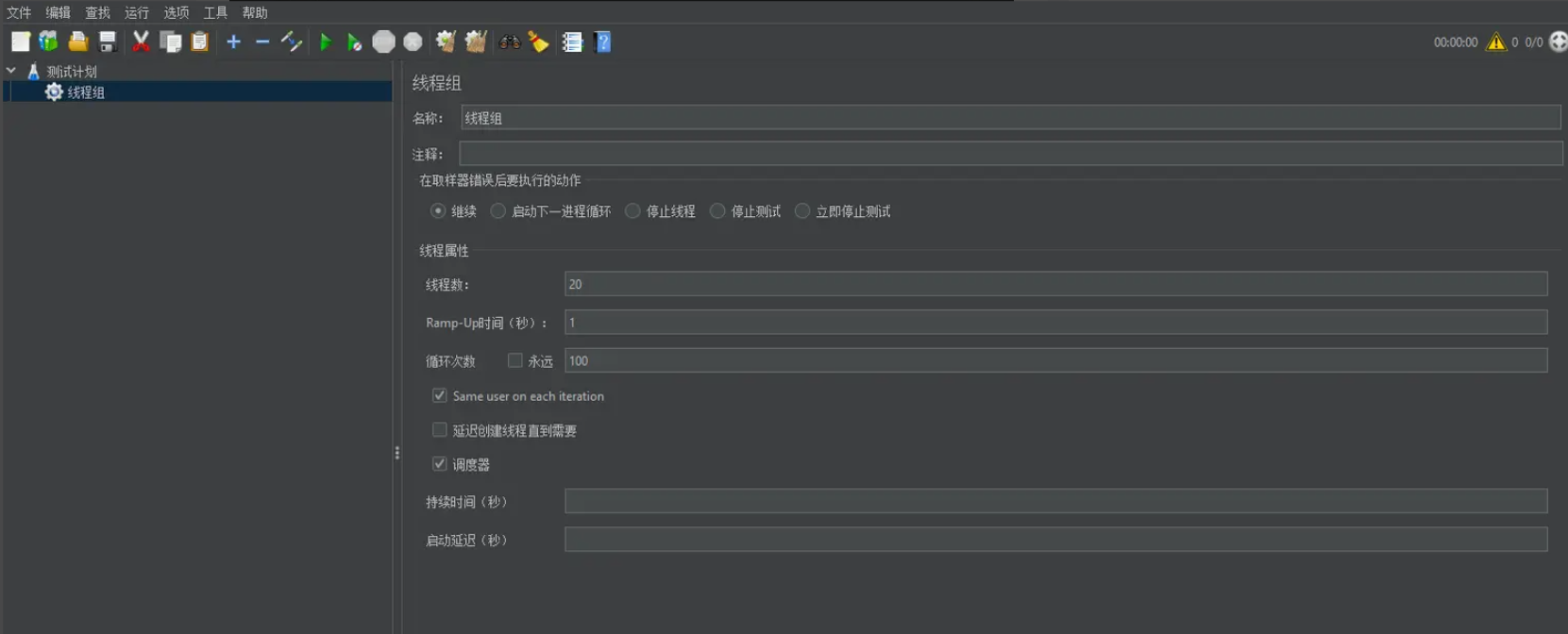Select the 线程组 tree row label

(x=86, y=92)
